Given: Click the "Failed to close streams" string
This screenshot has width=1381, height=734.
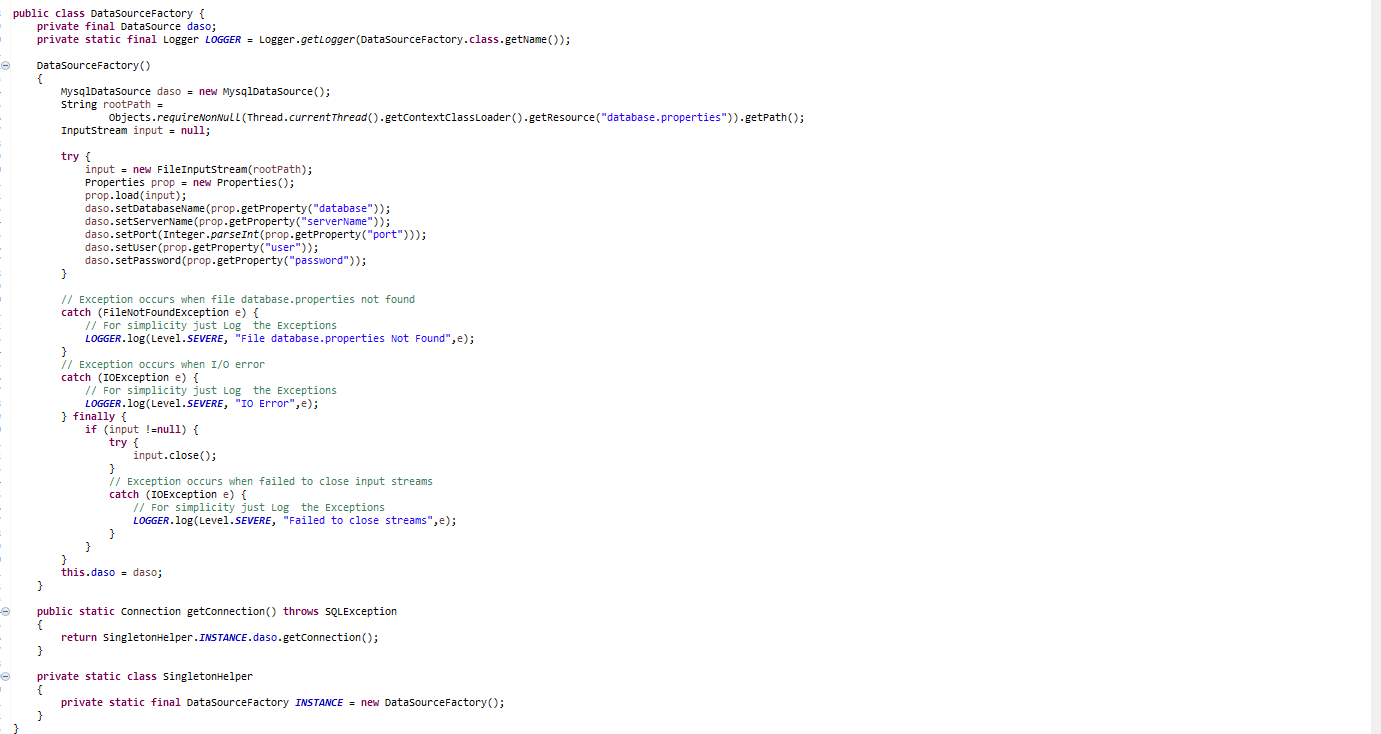Looking at the screenshot, I should [x=360, y=520].
